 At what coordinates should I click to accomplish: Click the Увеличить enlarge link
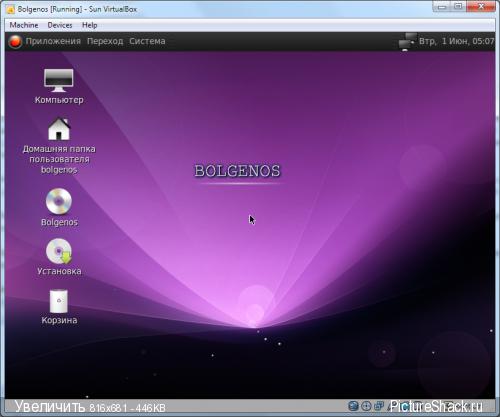click(x=50, y=407)
